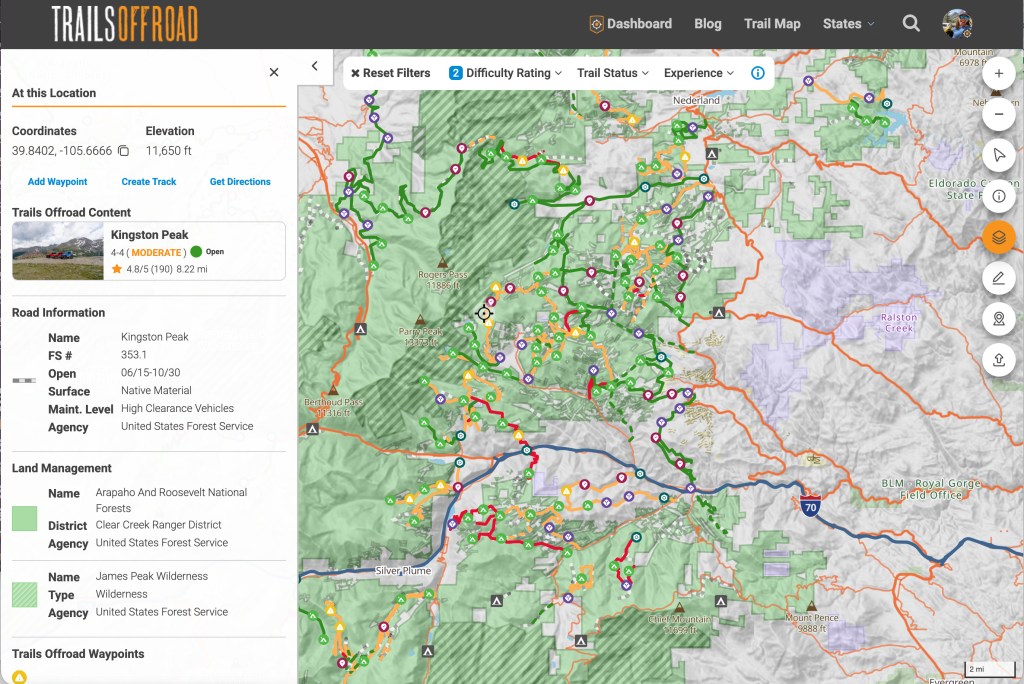This screenshot has width=1024, height=684.
Task: Click the BLM Royal Gorge Field Office label
Action: tap(931, 489)
